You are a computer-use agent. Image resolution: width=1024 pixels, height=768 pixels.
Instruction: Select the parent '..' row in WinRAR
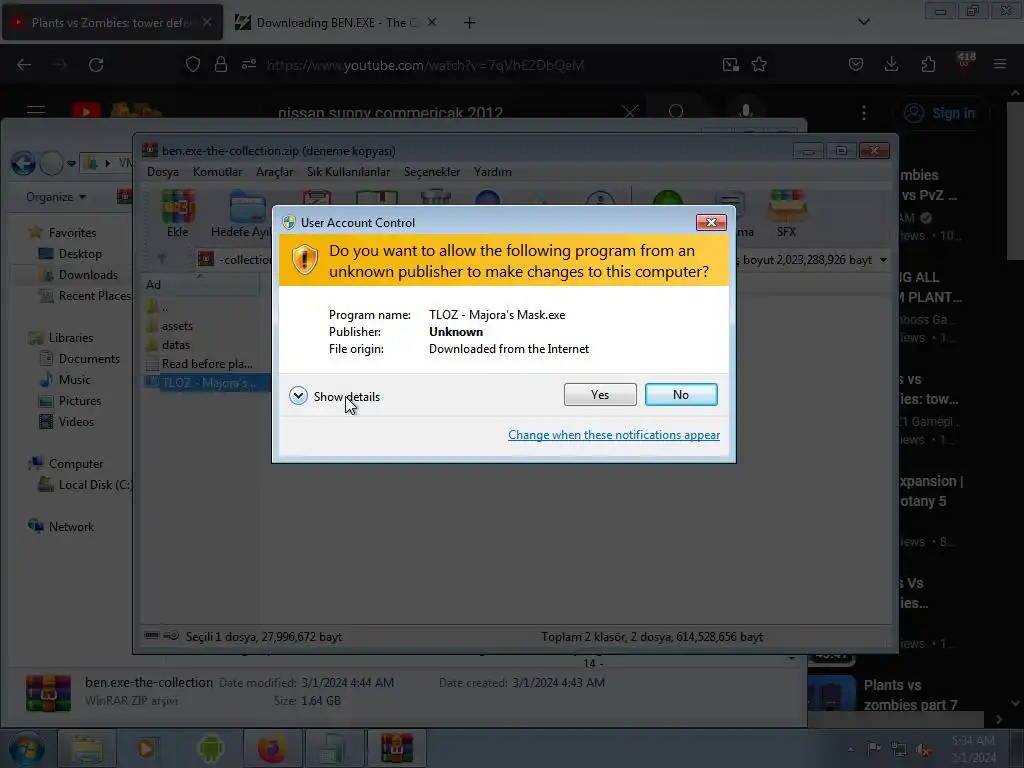[157, 307]
